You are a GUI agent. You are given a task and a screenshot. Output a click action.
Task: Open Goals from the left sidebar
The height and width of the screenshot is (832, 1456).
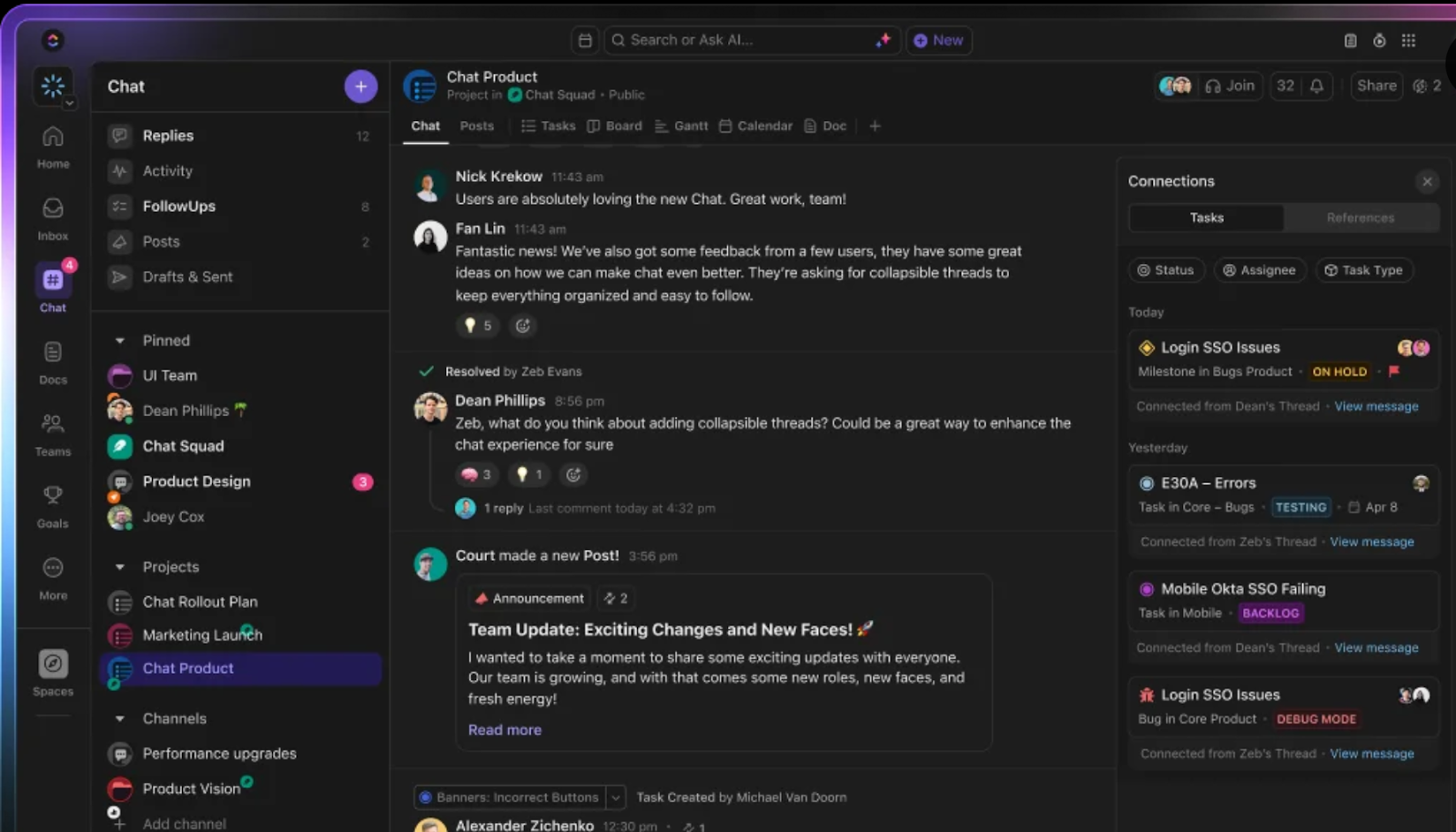[x=52, y=503]
